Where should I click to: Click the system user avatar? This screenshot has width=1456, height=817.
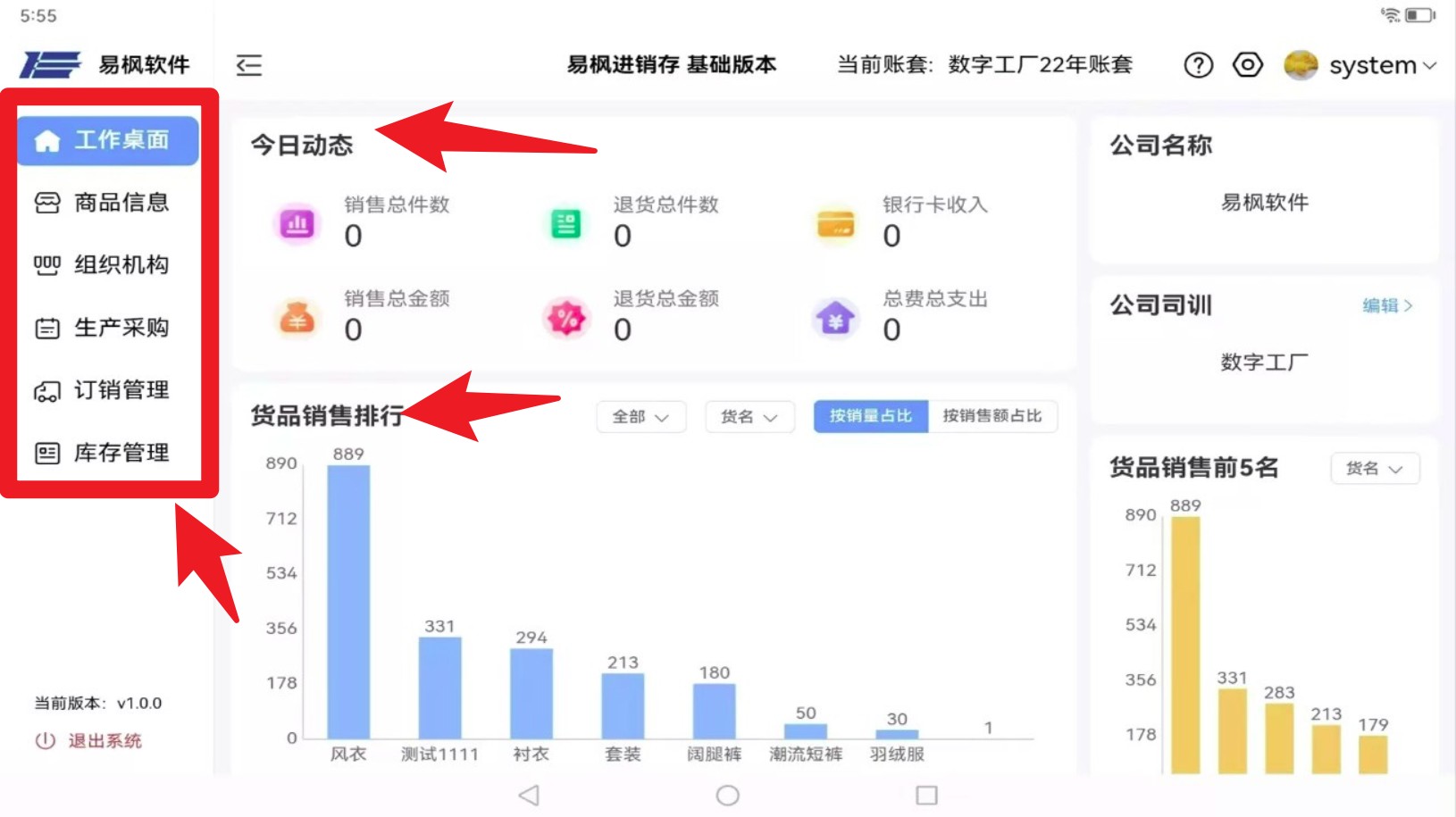tap(1301, 65)
